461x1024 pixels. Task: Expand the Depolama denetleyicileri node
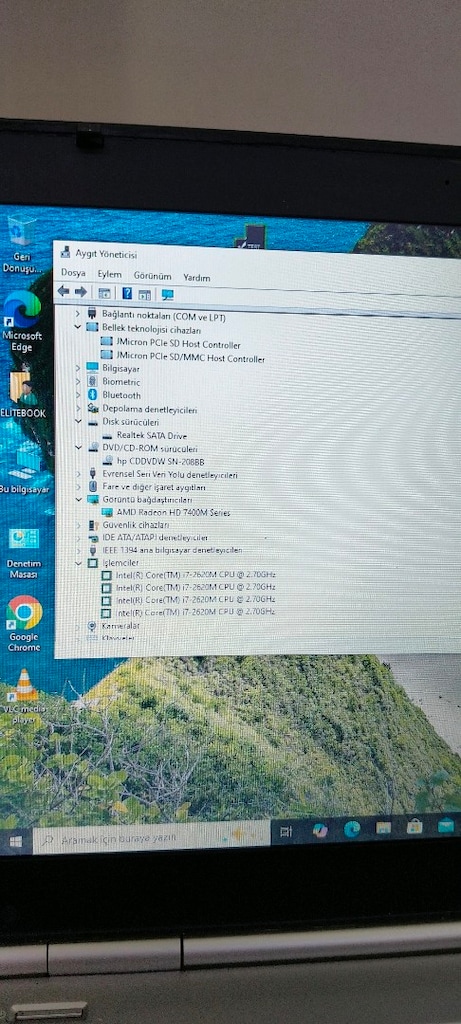(78, 409)
